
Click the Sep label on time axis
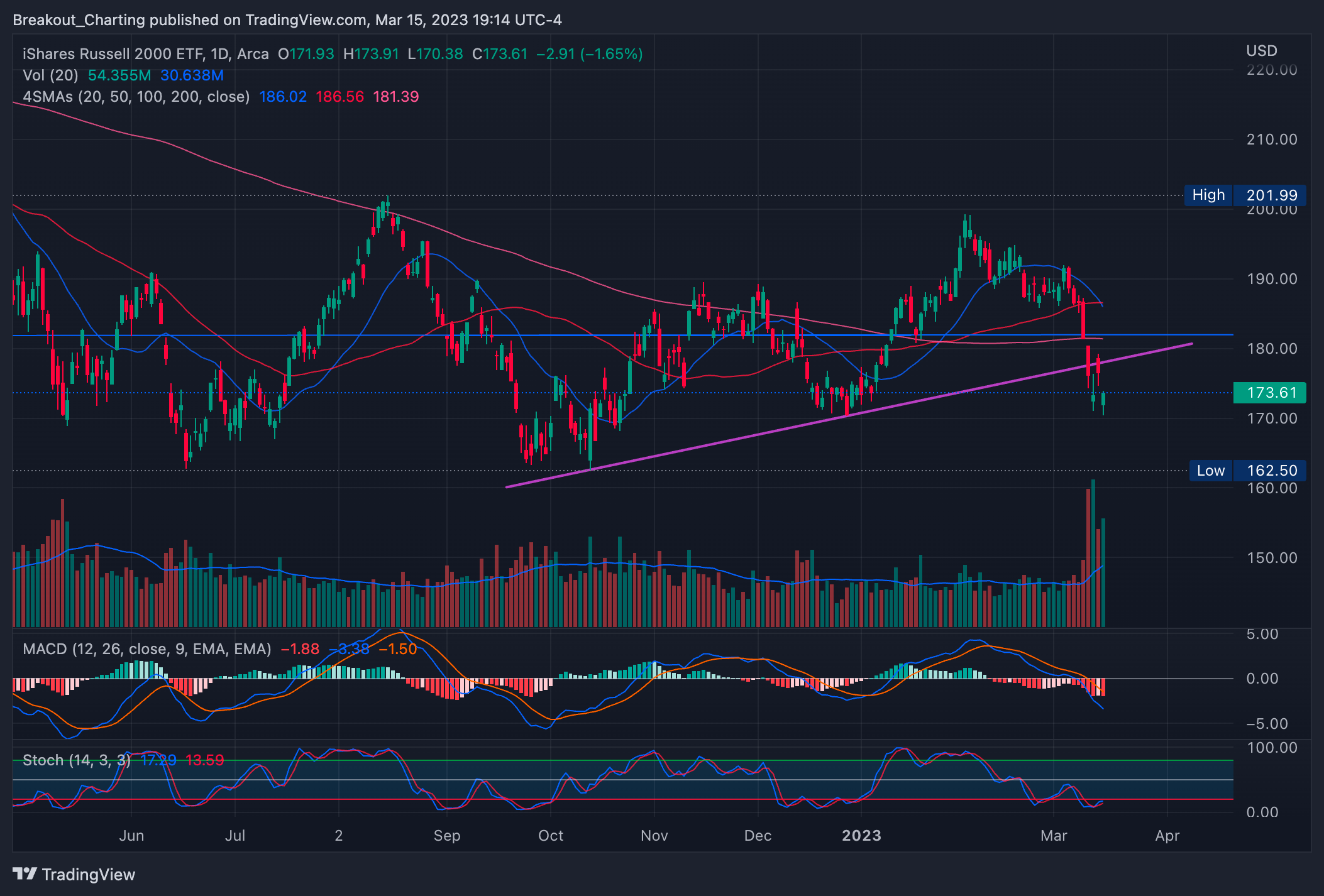tap(447, 836)
